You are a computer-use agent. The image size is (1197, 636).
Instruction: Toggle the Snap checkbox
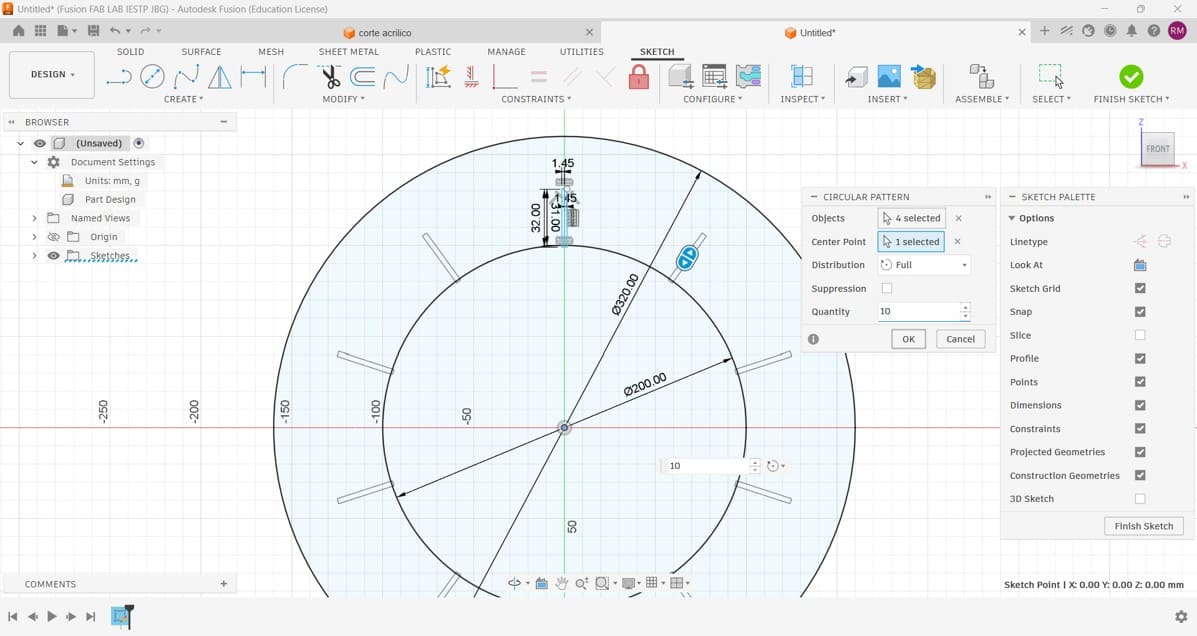point(1140,312)
